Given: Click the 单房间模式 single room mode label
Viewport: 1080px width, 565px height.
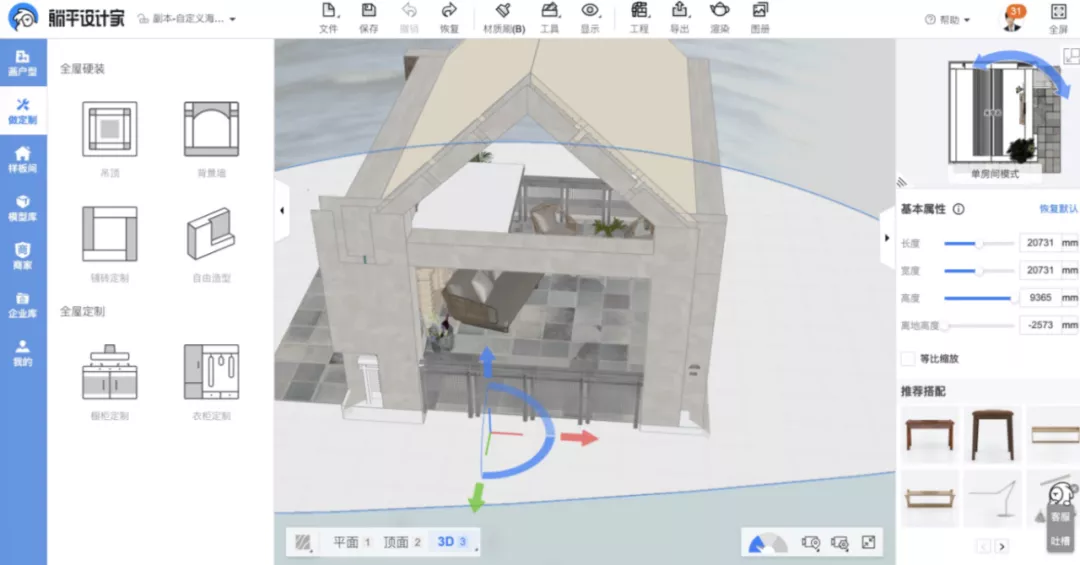Looking at the screenshot, I should pos(995,174).
